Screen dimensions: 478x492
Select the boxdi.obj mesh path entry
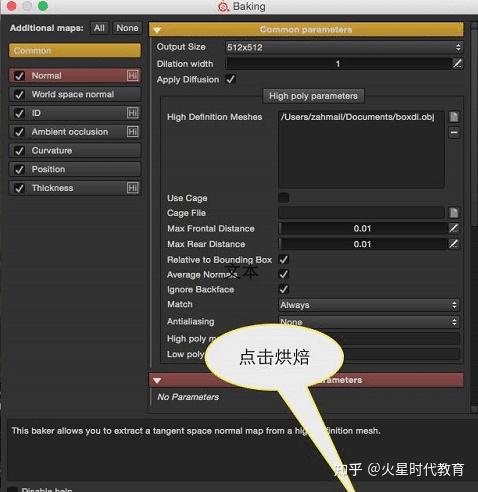click(x=357, y=117)
